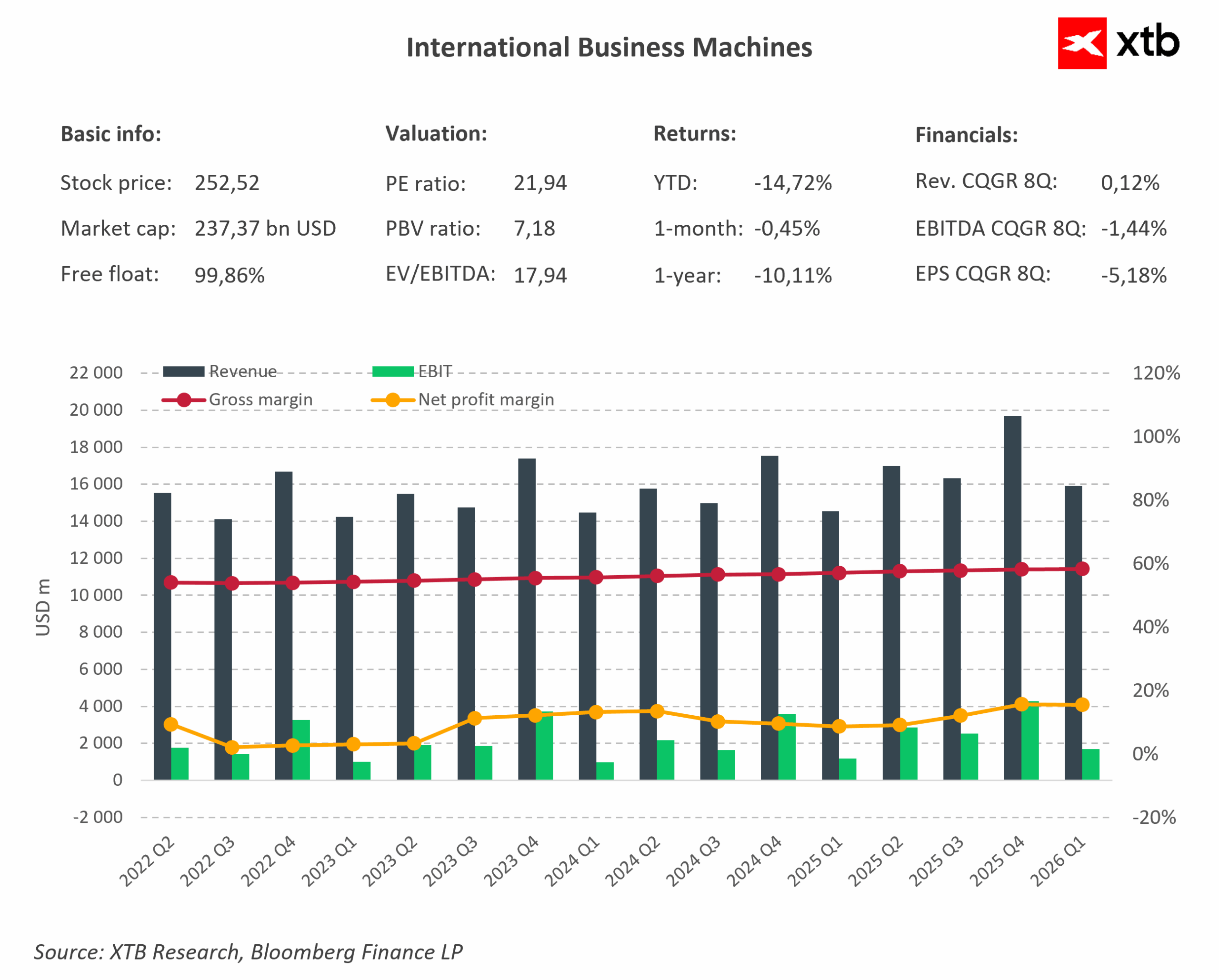Click the 2024 Q2 gross margin data point
Image resolution: width=1219 pixels, height=980 pixels.
point(657,576)
